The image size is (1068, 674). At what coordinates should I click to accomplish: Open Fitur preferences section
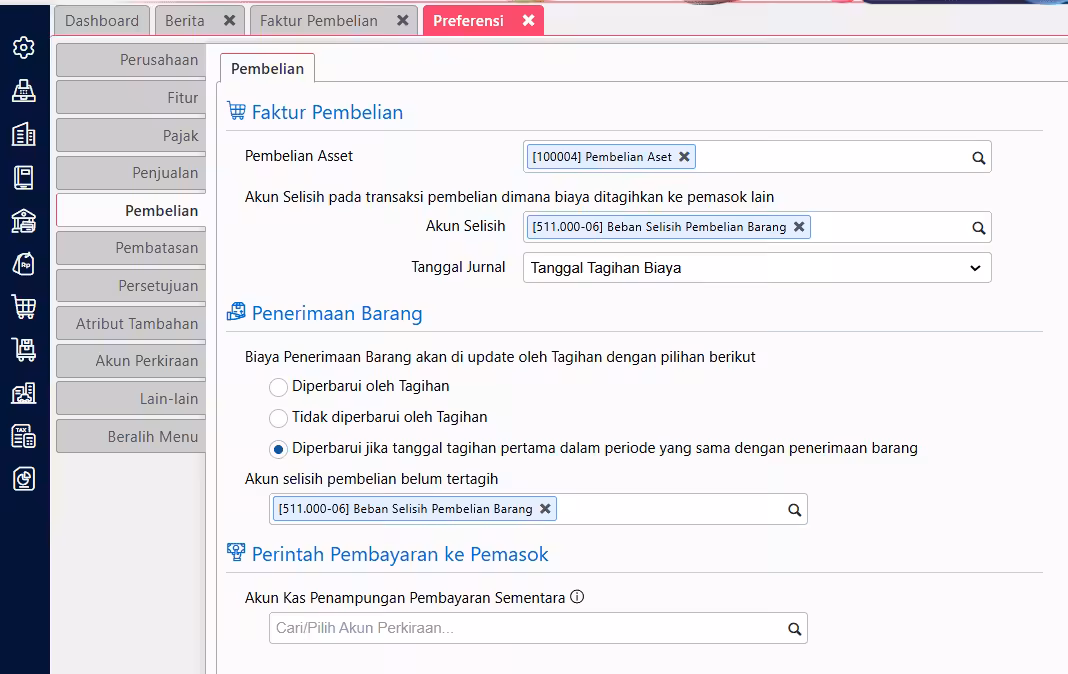click(x=131, y=97)
